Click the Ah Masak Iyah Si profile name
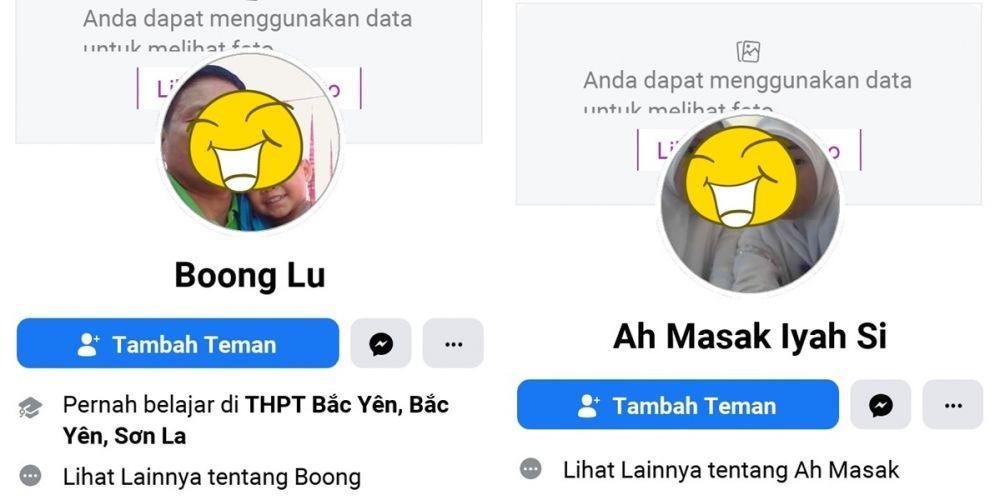 point(750,336)
